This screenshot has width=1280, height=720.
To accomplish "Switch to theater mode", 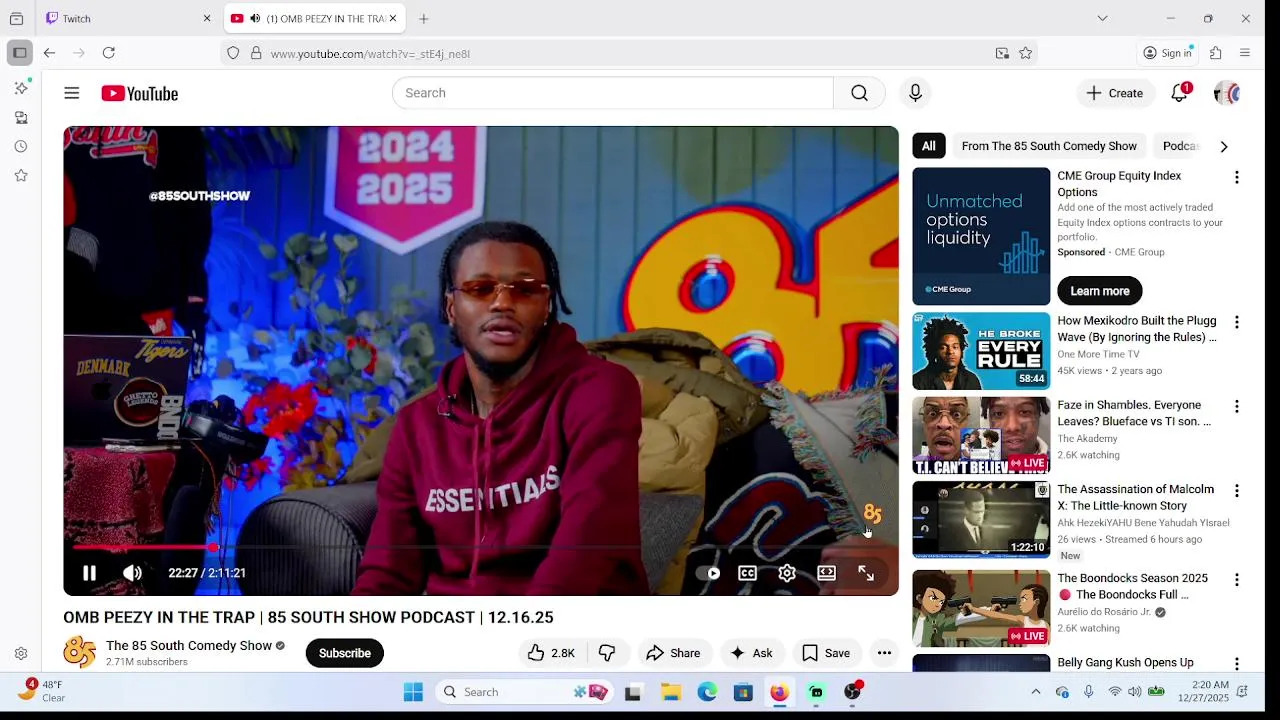I will [x=826, y=573].
